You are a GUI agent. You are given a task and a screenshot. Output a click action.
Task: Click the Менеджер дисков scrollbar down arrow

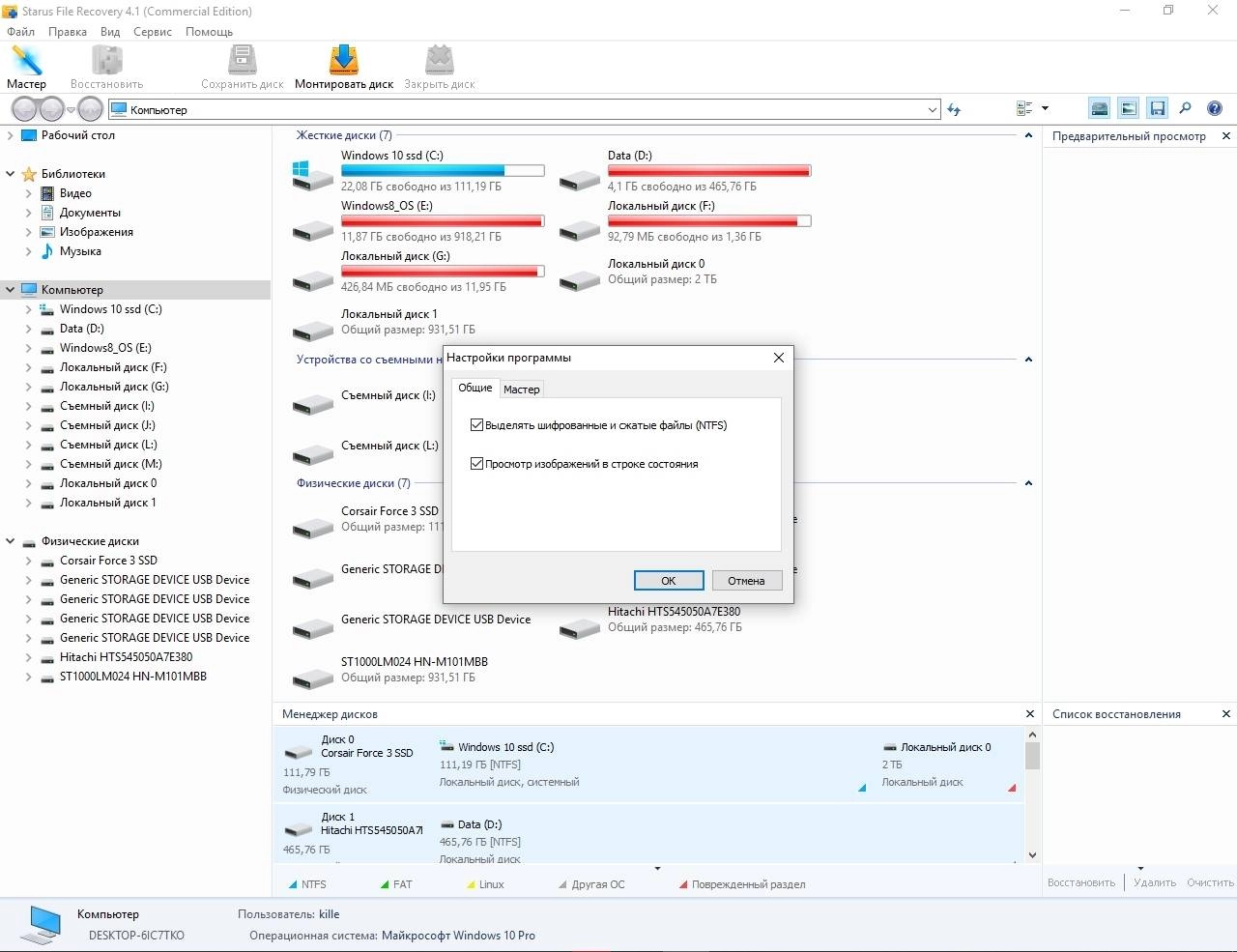[x=1032, y=854]
